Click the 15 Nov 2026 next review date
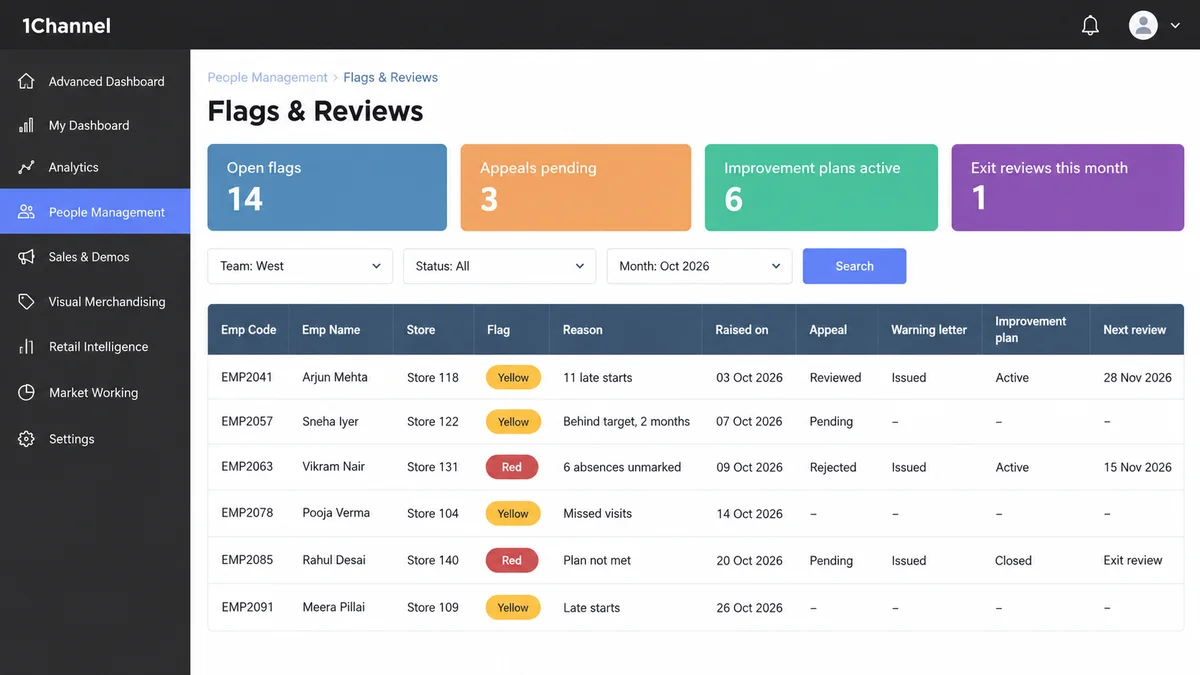 click(x=1137, y=467)
